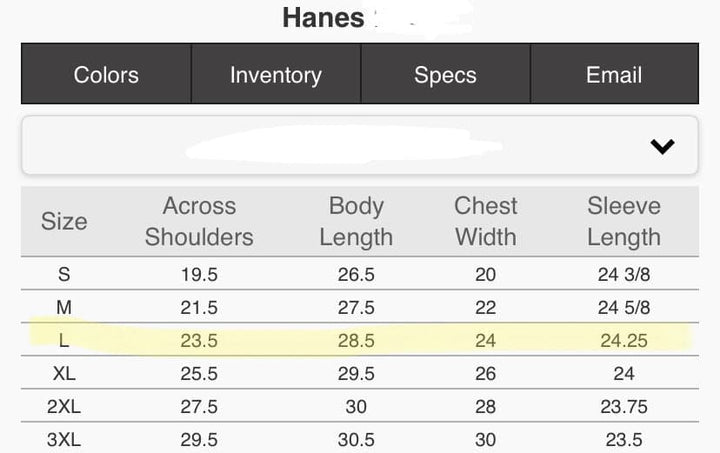Select the highlighted size L row
Viewport: 720px width, 453px height.
(360, 340)
